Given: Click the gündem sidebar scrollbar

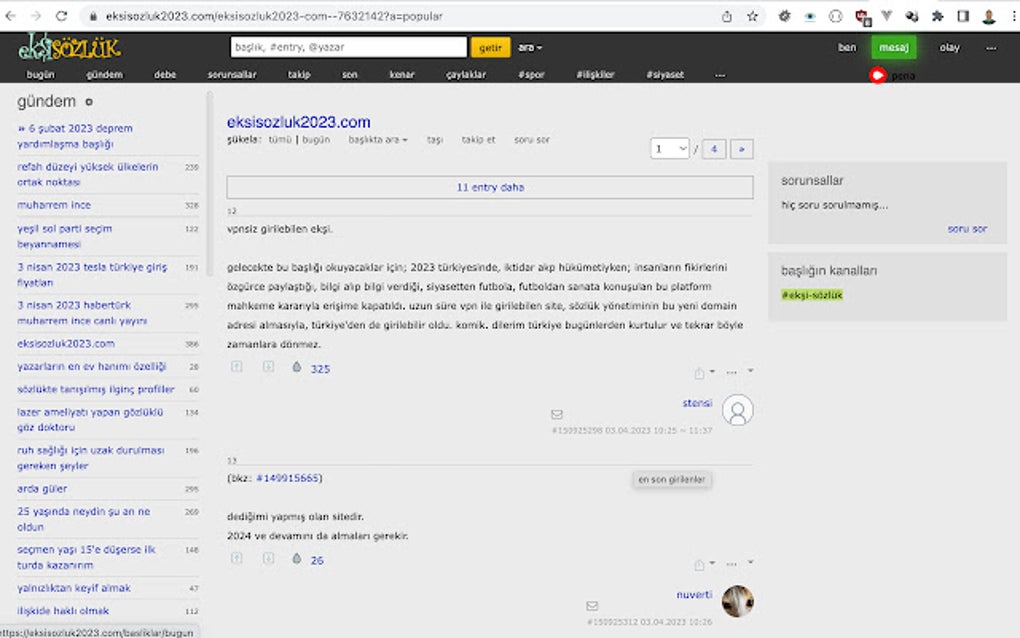Looking at the screenshot, I should click(x=209, y=184).
